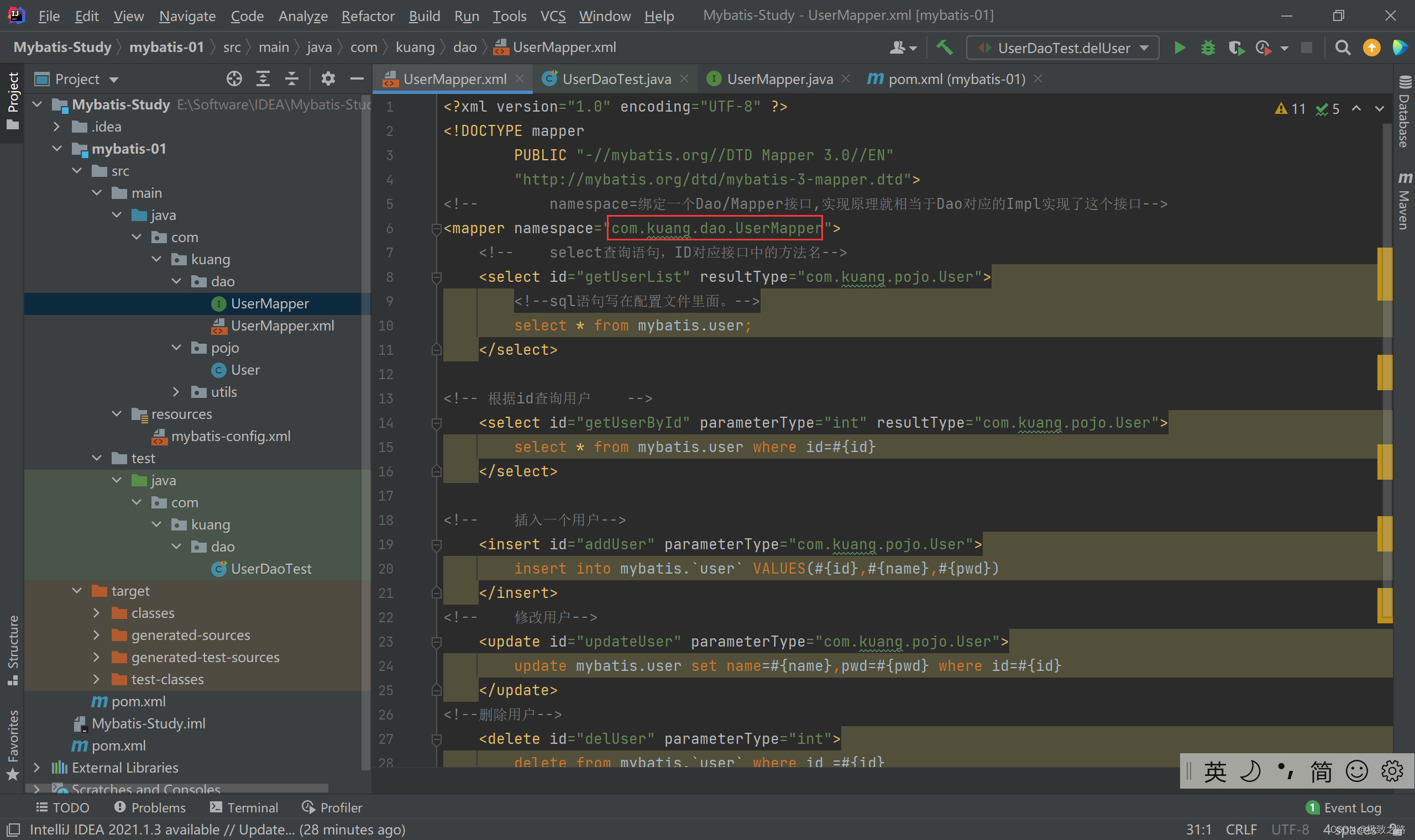The image size is (1415, 840).
Task: Open the Problems tool window
Action: tap(150, 808)
